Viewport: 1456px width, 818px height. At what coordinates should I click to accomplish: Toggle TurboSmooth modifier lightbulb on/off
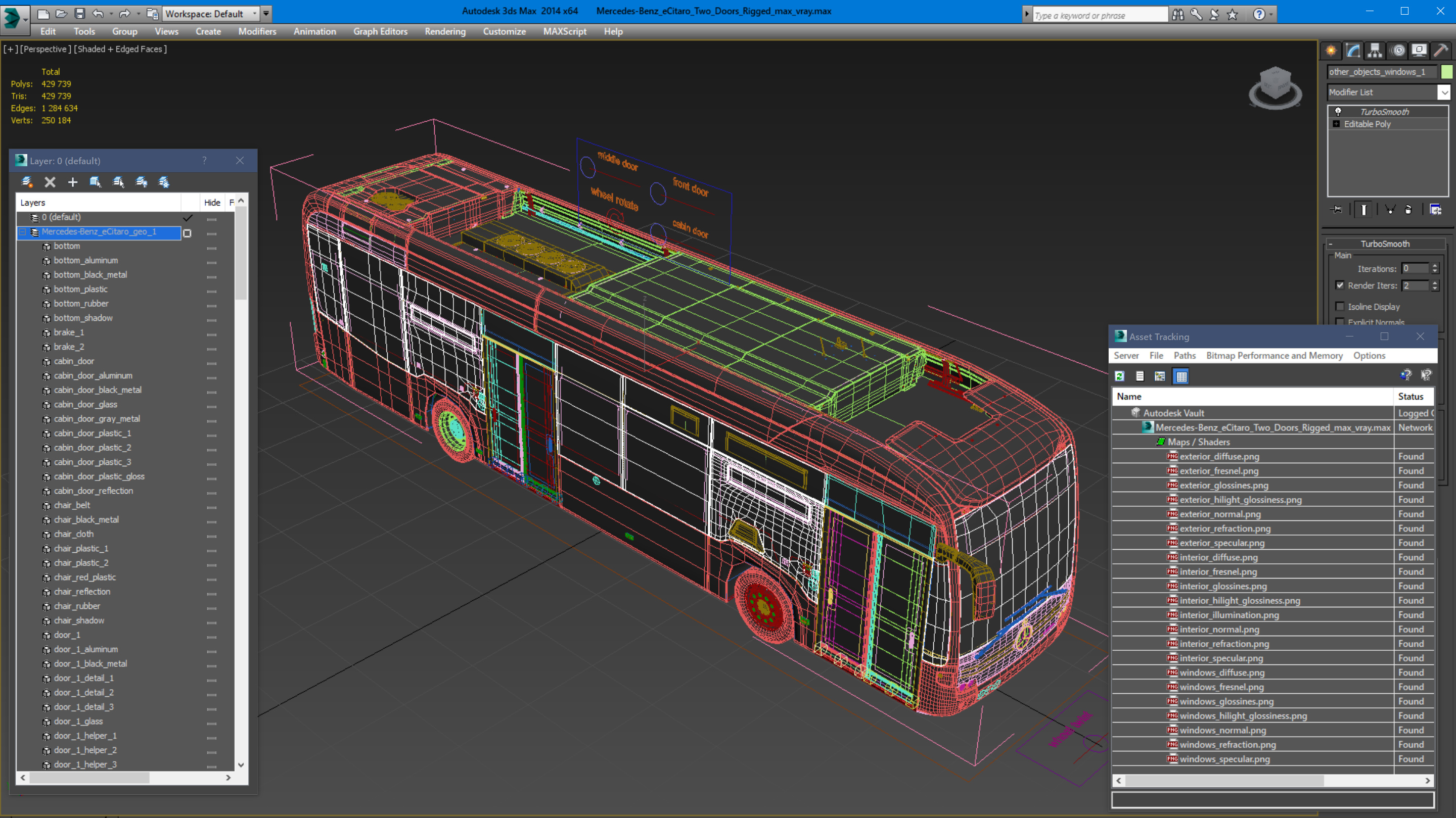click(1338, 111)
